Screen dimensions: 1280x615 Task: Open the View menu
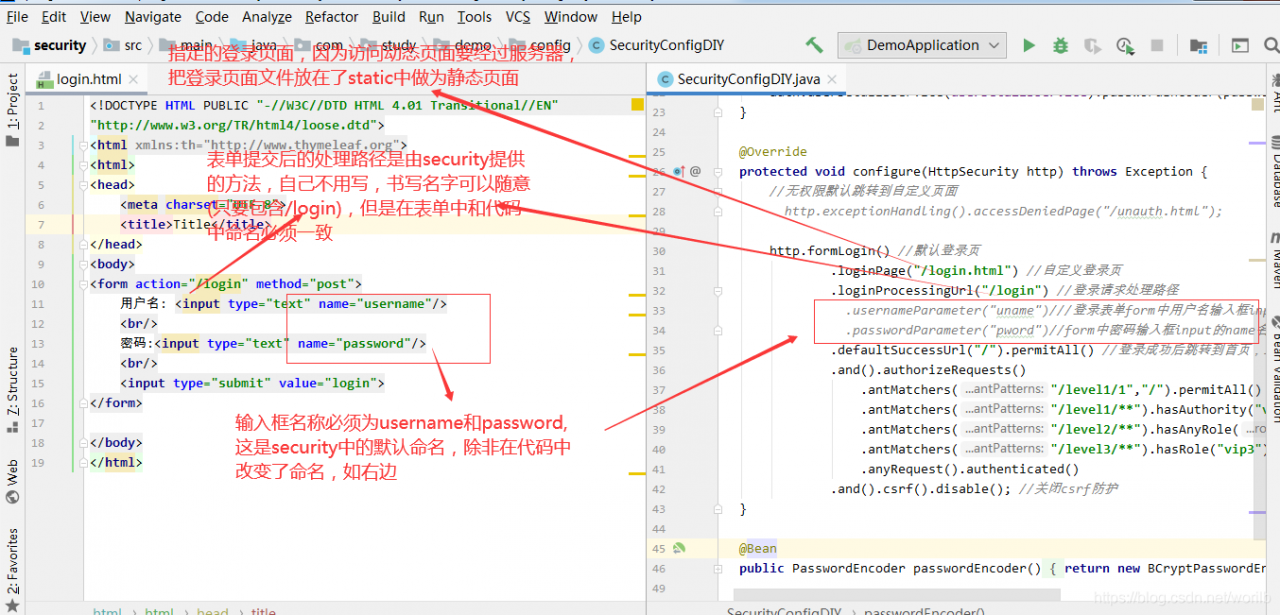(95, 16)
